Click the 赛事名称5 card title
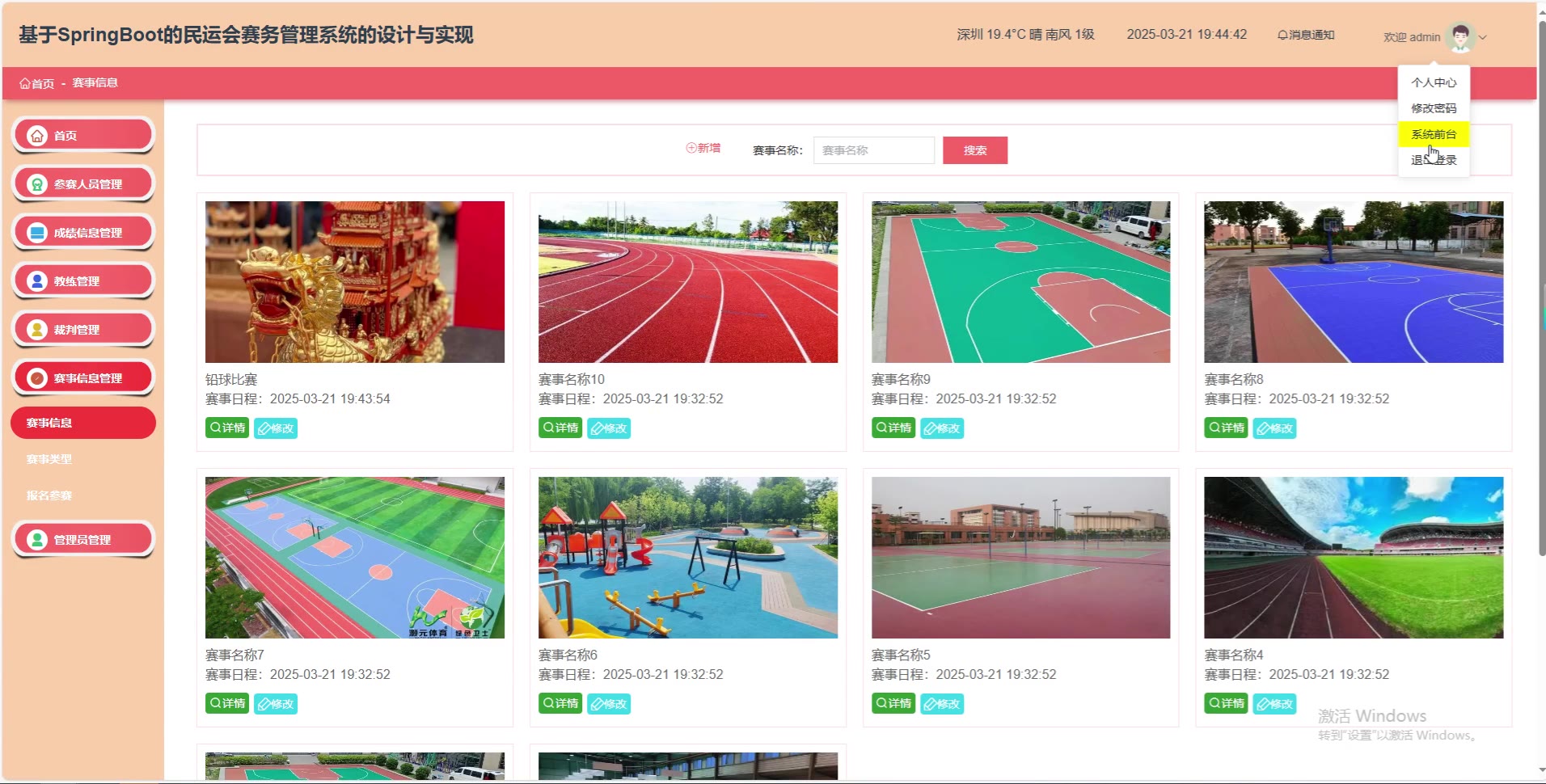Image resolution: width=1546 pixels, height=784 pixels. pyautogui.click(x=901, y=655)
